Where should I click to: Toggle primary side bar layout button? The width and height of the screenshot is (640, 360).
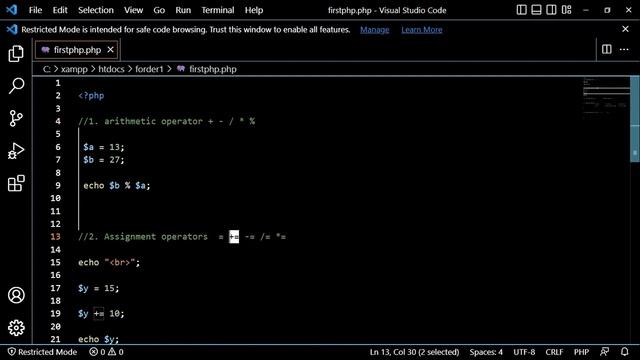tap(521, 10)
